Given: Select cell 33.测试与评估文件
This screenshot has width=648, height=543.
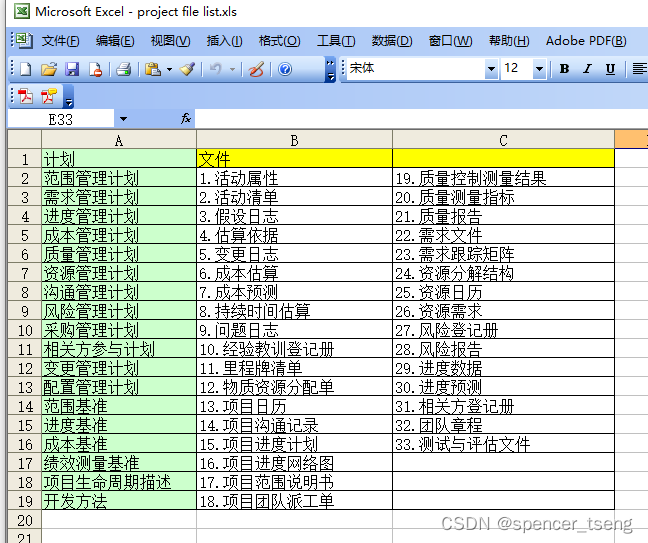Looking at the screenshot, I should coord(503,444).
